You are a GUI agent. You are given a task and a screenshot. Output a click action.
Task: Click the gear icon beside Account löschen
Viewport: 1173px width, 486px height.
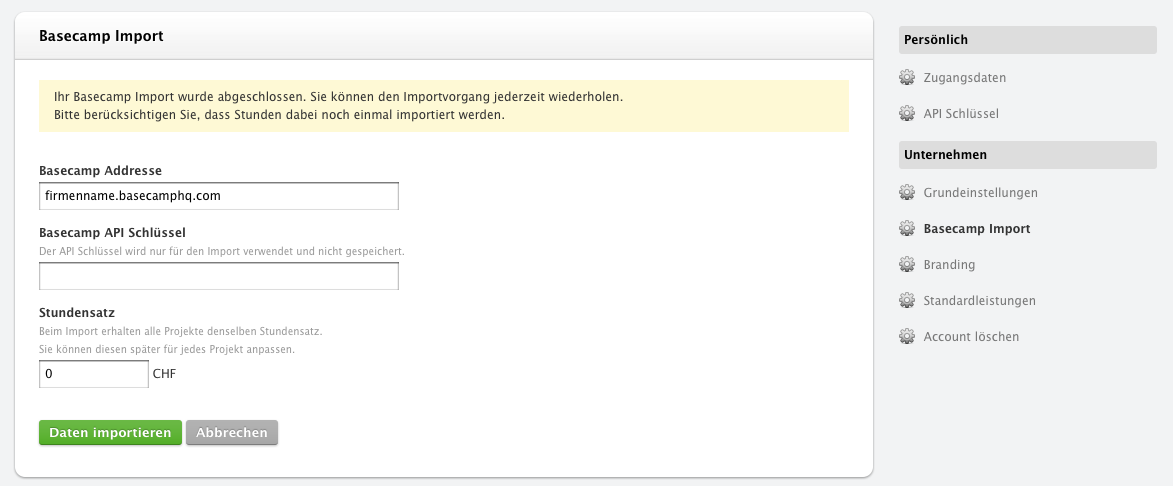(x=907, y=336)
